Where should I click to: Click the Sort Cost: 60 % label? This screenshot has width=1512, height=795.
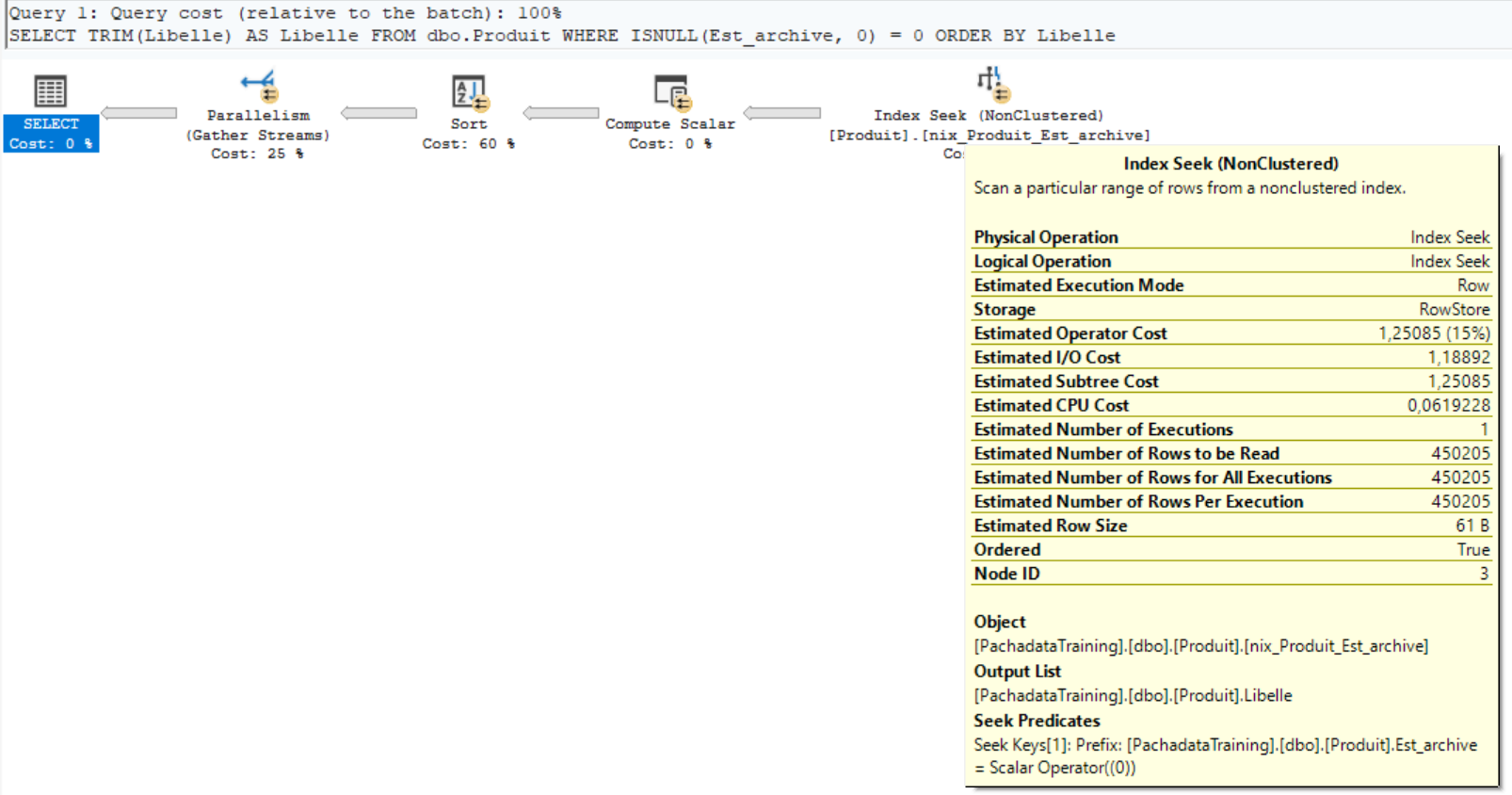pyautogui.click(x=469, y=134)
